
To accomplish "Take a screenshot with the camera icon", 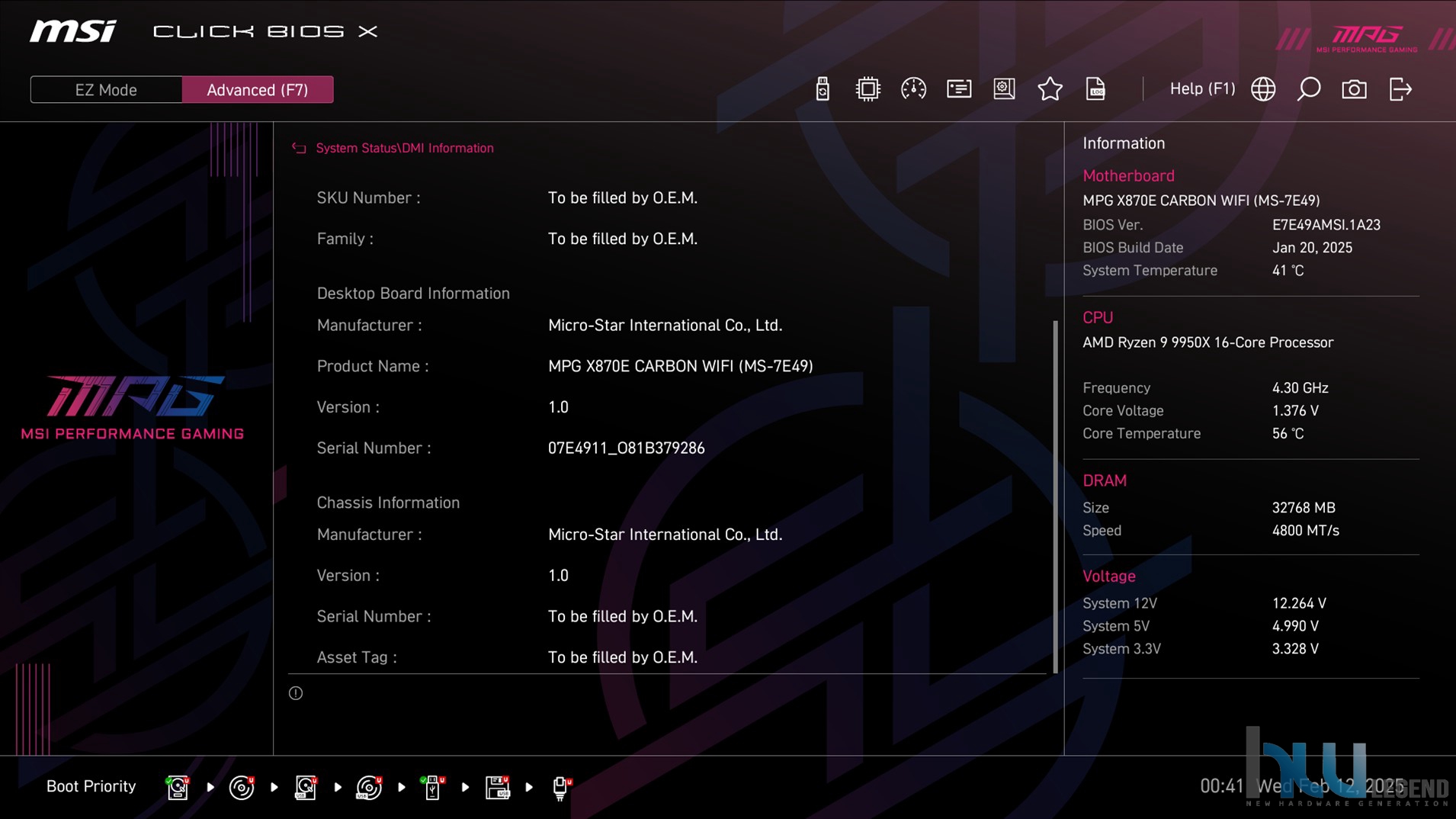I will (1354, 89).
